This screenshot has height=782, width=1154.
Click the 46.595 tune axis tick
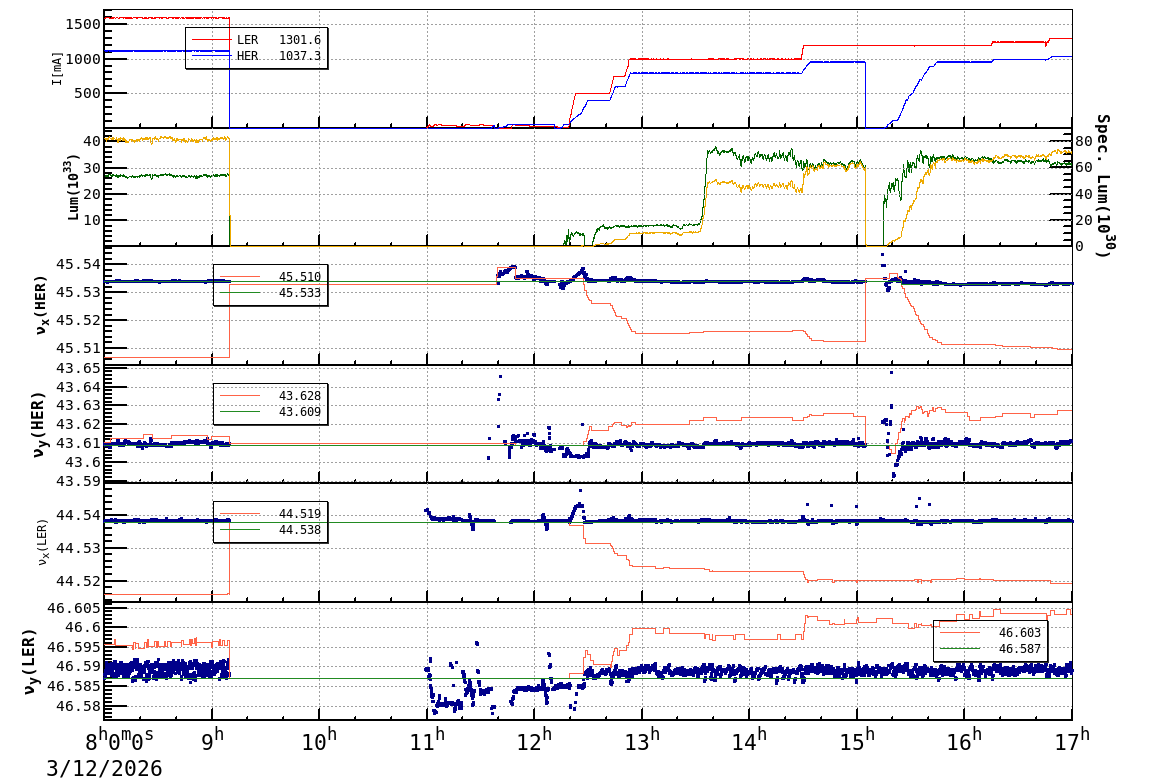click(x=74, y=647)
